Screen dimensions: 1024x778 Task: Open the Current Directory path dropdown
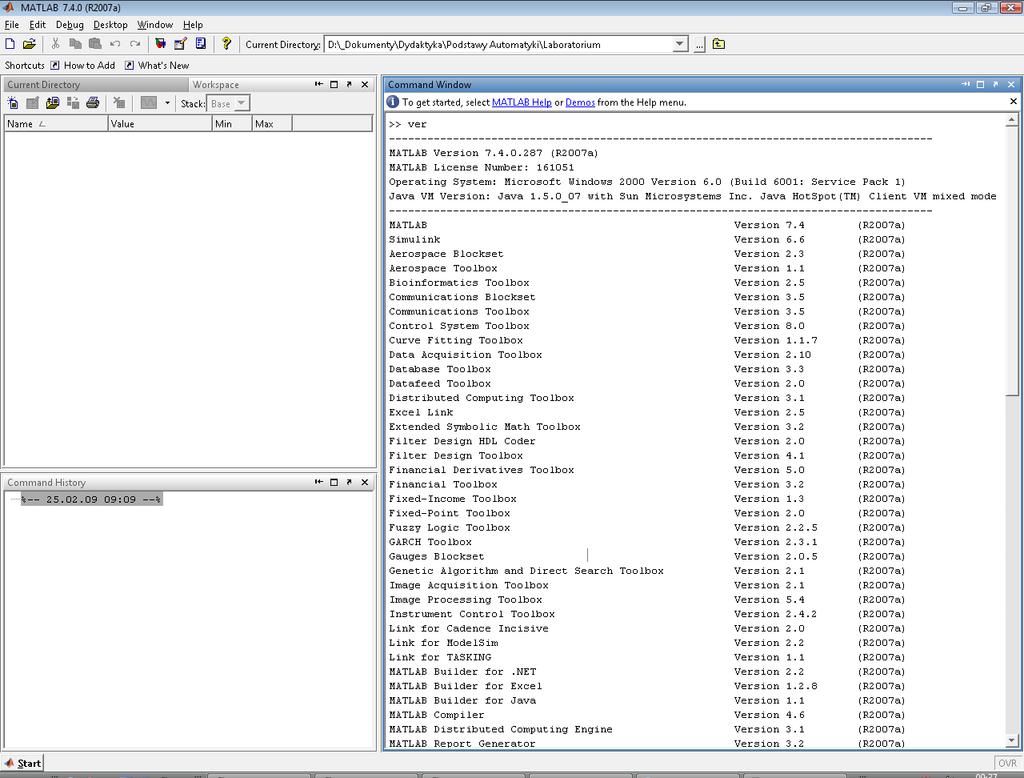679,44
